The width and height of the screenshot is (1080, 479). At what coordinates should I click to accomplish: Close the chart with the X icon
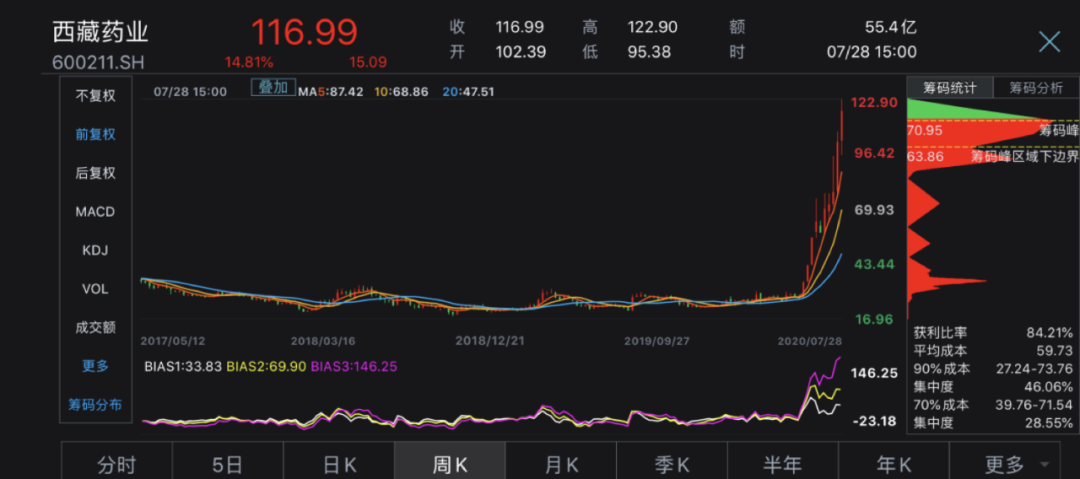1049,41
